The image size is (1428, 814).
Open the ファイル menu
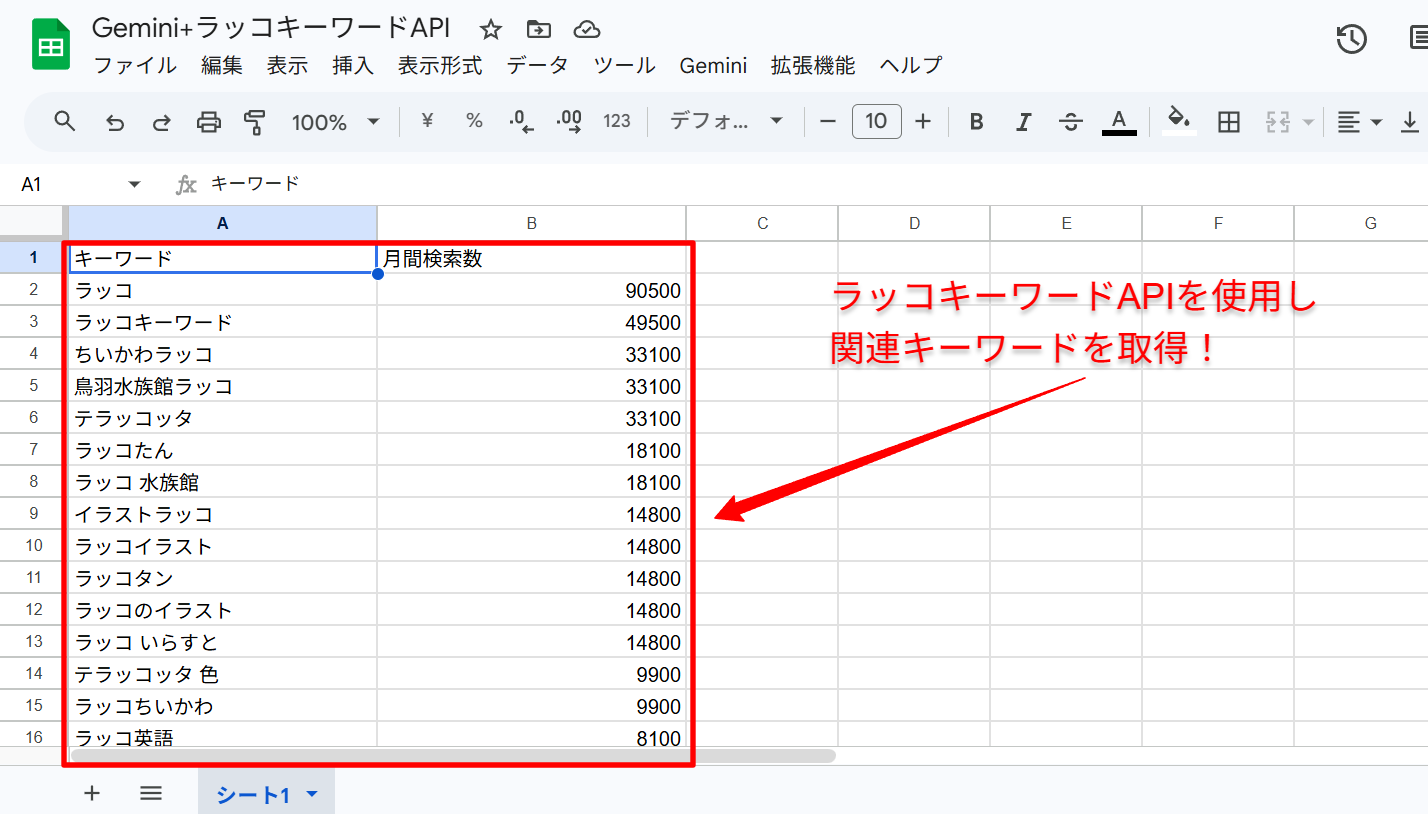[x=135, y=66]
